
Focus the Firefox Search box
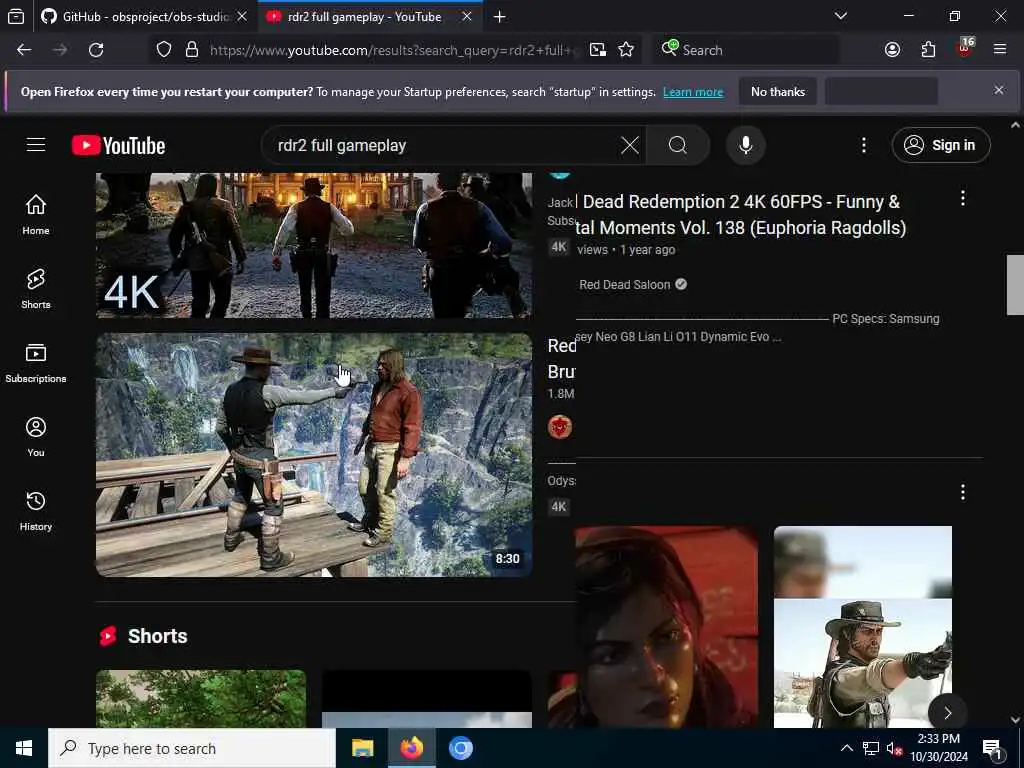coord(746,50)
